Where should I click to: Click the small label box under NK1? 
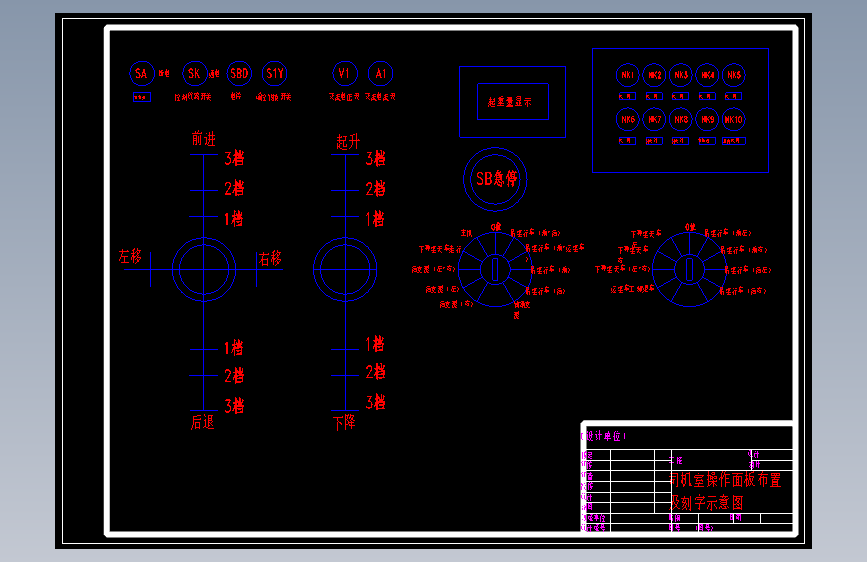tap(627, 96)
